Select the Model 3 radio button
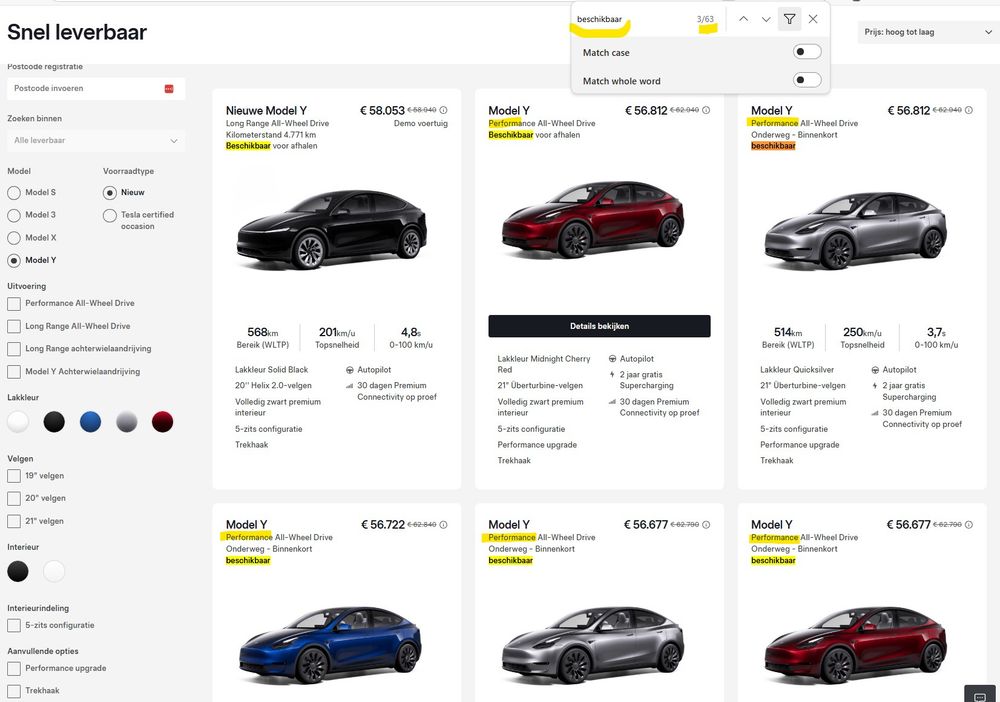Image resolution: width=1000 pixels, height=702 pixels. pos(14,216)
